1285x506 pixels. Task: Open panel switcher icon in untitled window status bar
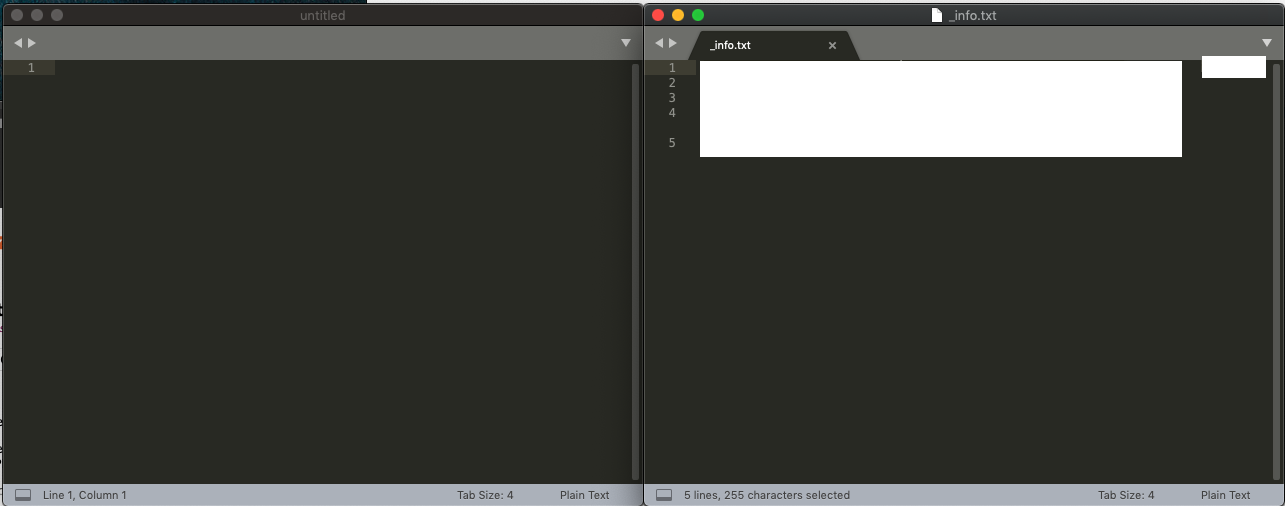[23, 495]
